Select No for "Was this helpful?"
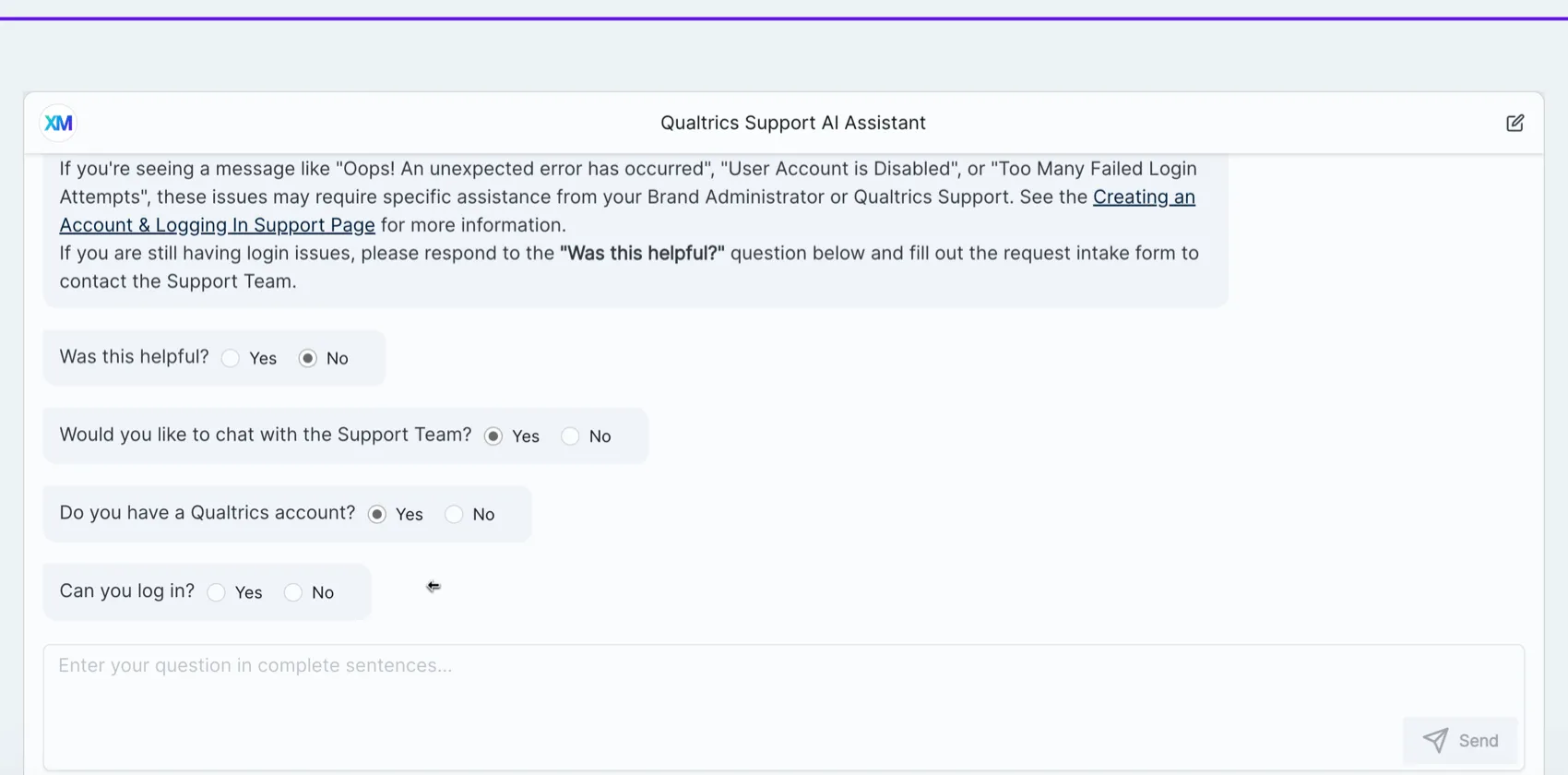 click(307, 358)
